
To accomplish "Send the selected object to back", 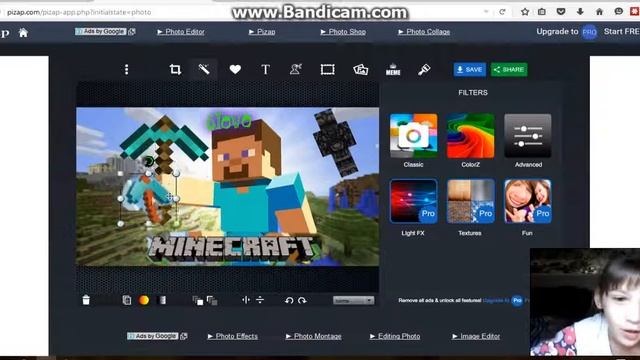I will click(x=212, y=300).
